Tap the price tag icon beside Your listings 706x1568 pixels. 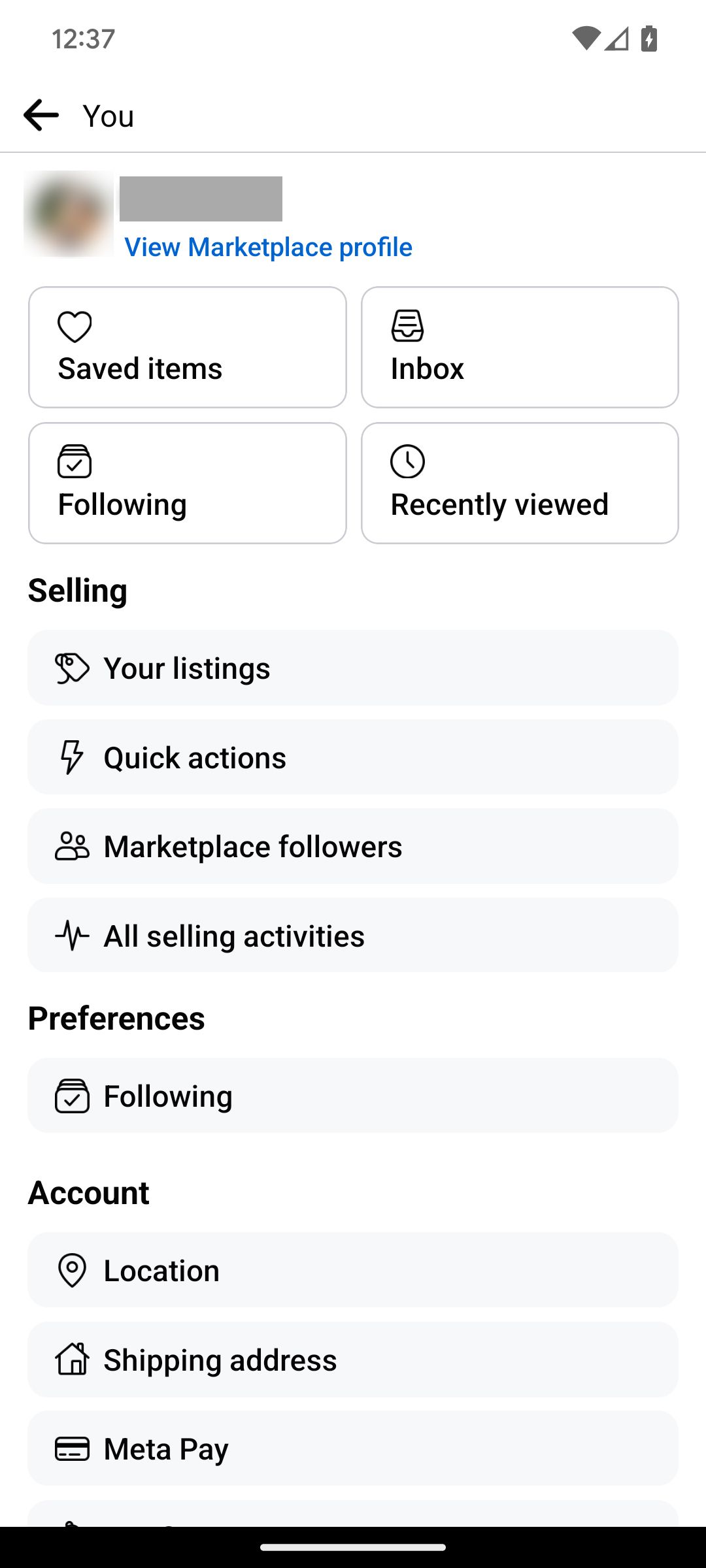pos(72,668)
